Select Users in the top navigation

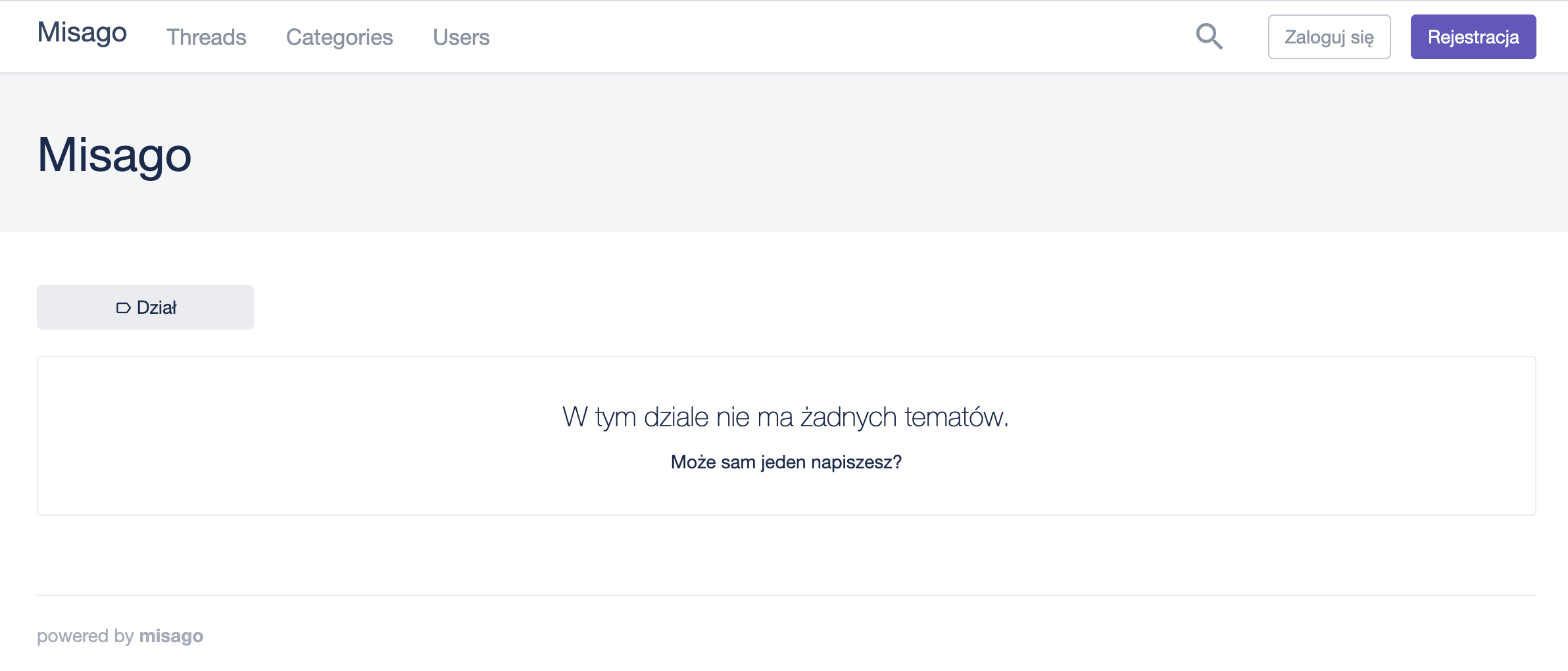460,37
